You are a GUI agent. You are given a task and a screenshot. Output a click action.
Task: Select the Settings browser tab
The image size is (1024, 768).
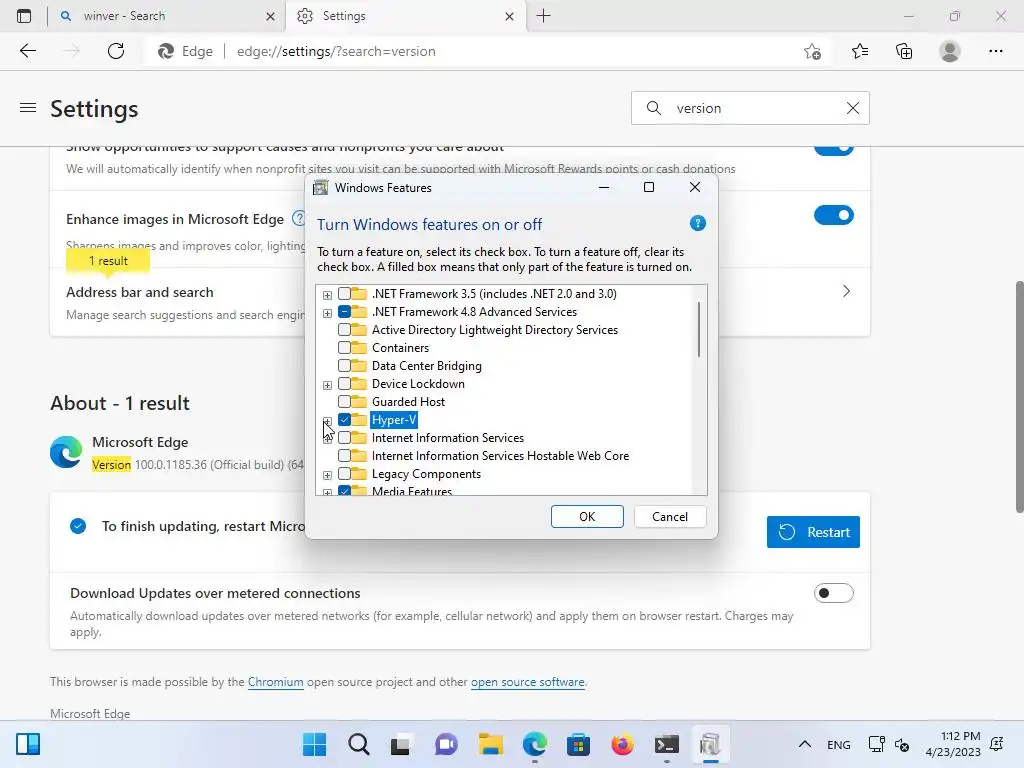click(405, 16)
